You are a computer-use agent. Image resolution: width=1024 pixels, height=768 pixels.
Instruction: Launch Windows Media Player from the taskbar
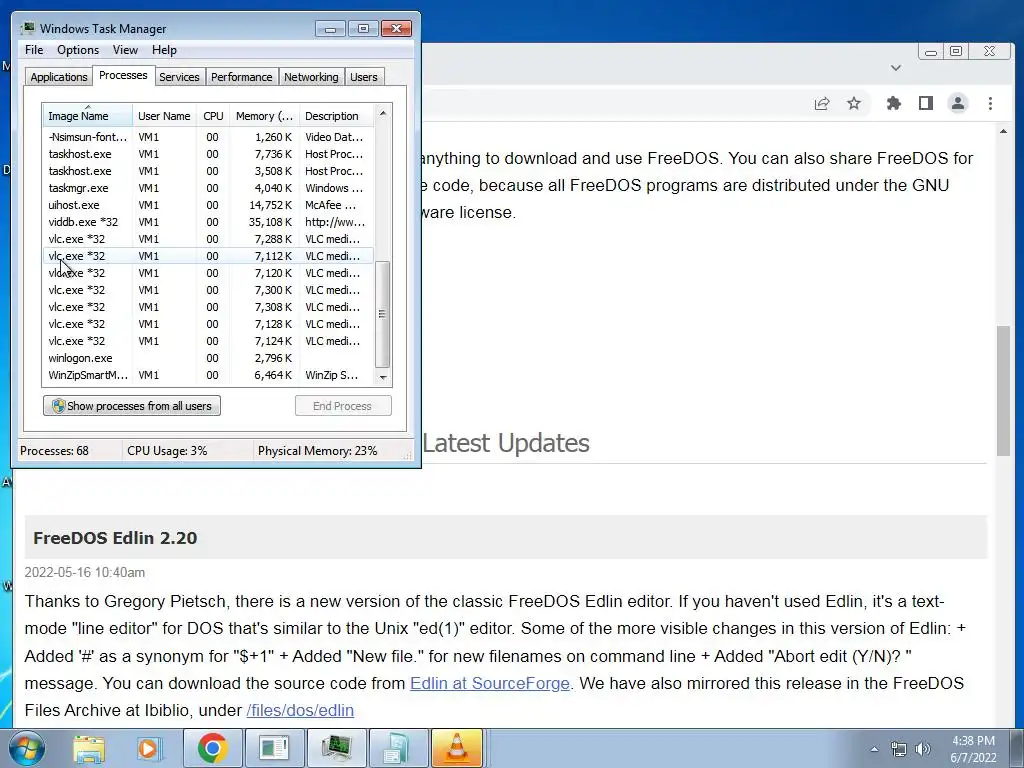click(x=148, y=748)
